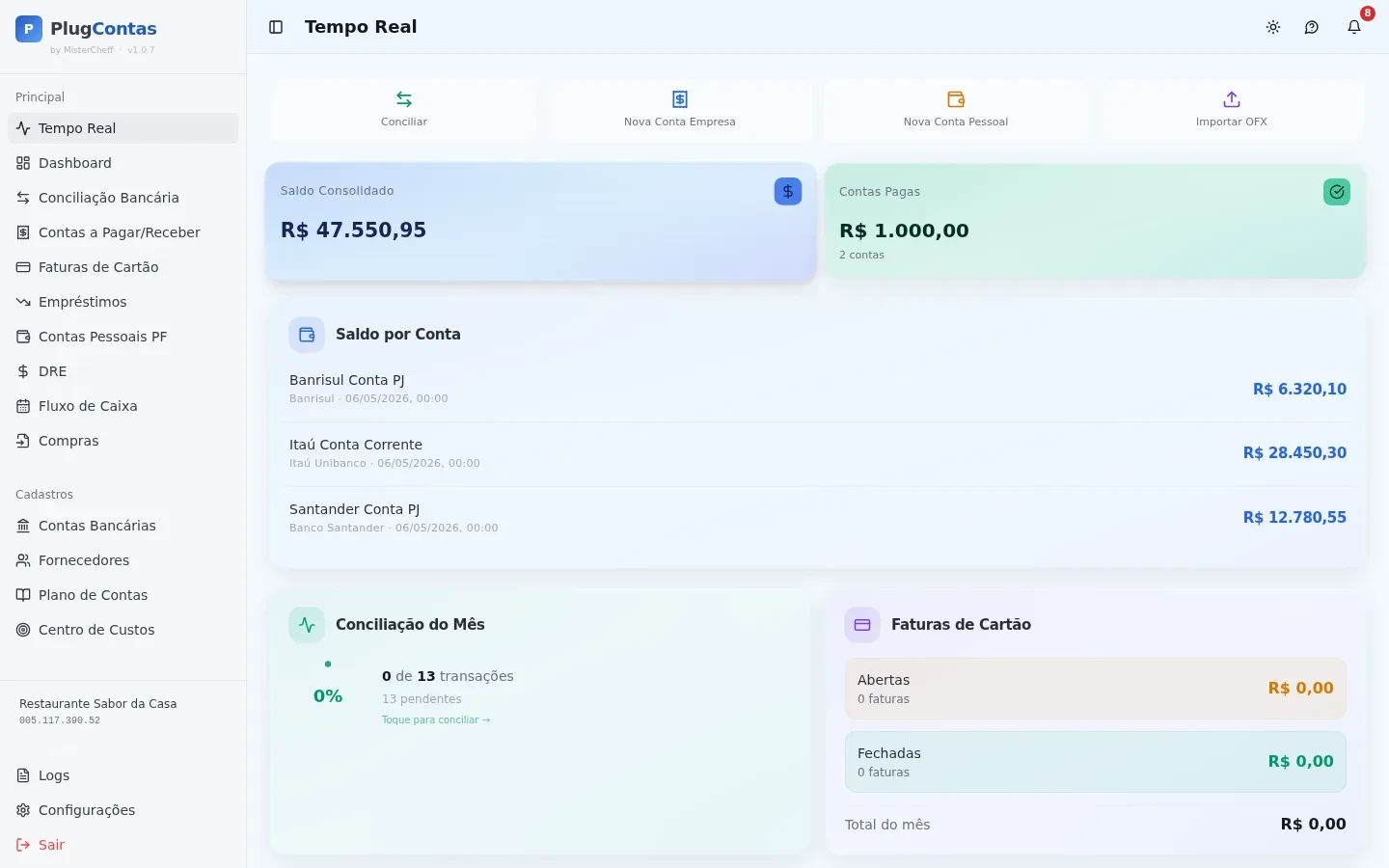Switch theme with the sun icon

pos(1273,27)
